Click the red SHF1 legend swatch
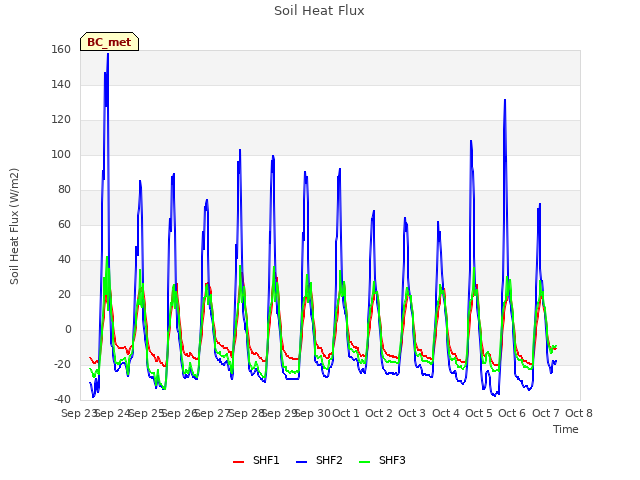Screen dimensions: 640x480 (238, 462)
